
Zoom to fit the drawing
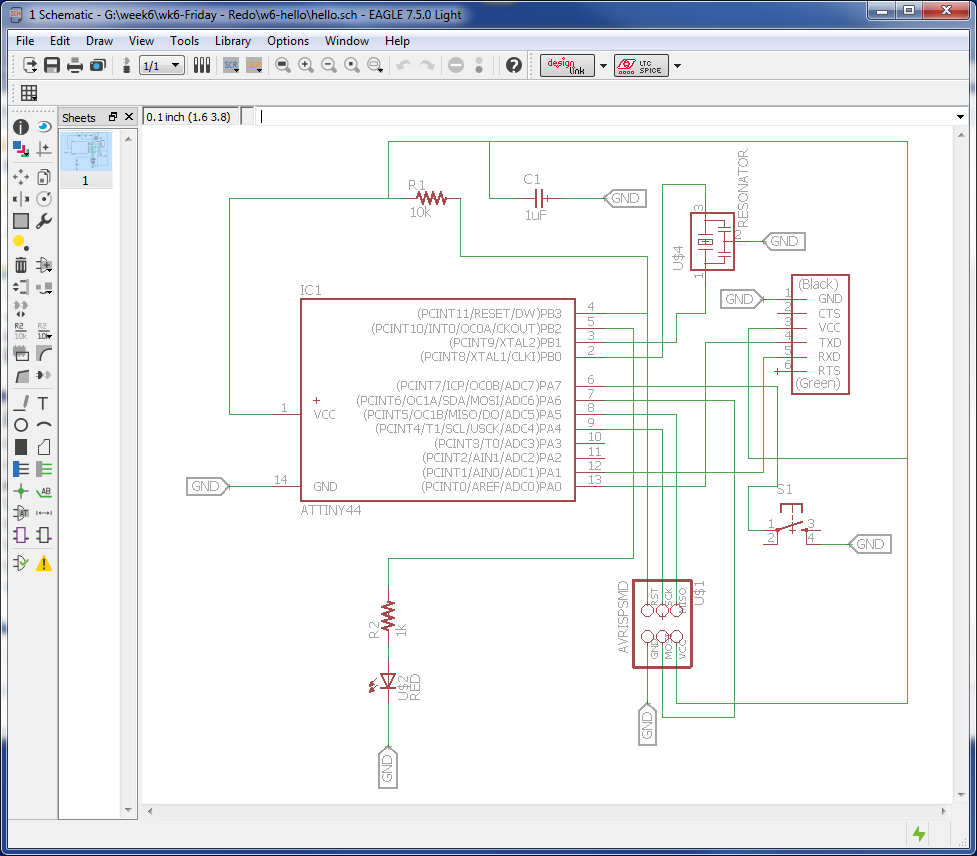click(282, 65)
